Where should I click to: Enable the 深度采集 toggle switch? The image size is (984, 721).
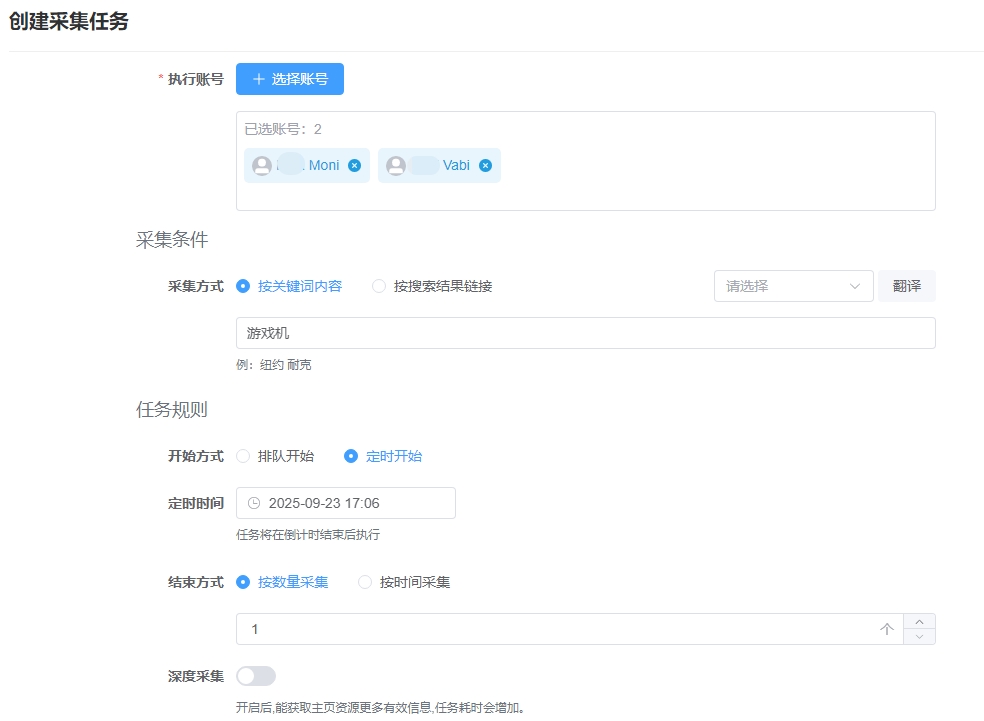coord(256,676)
